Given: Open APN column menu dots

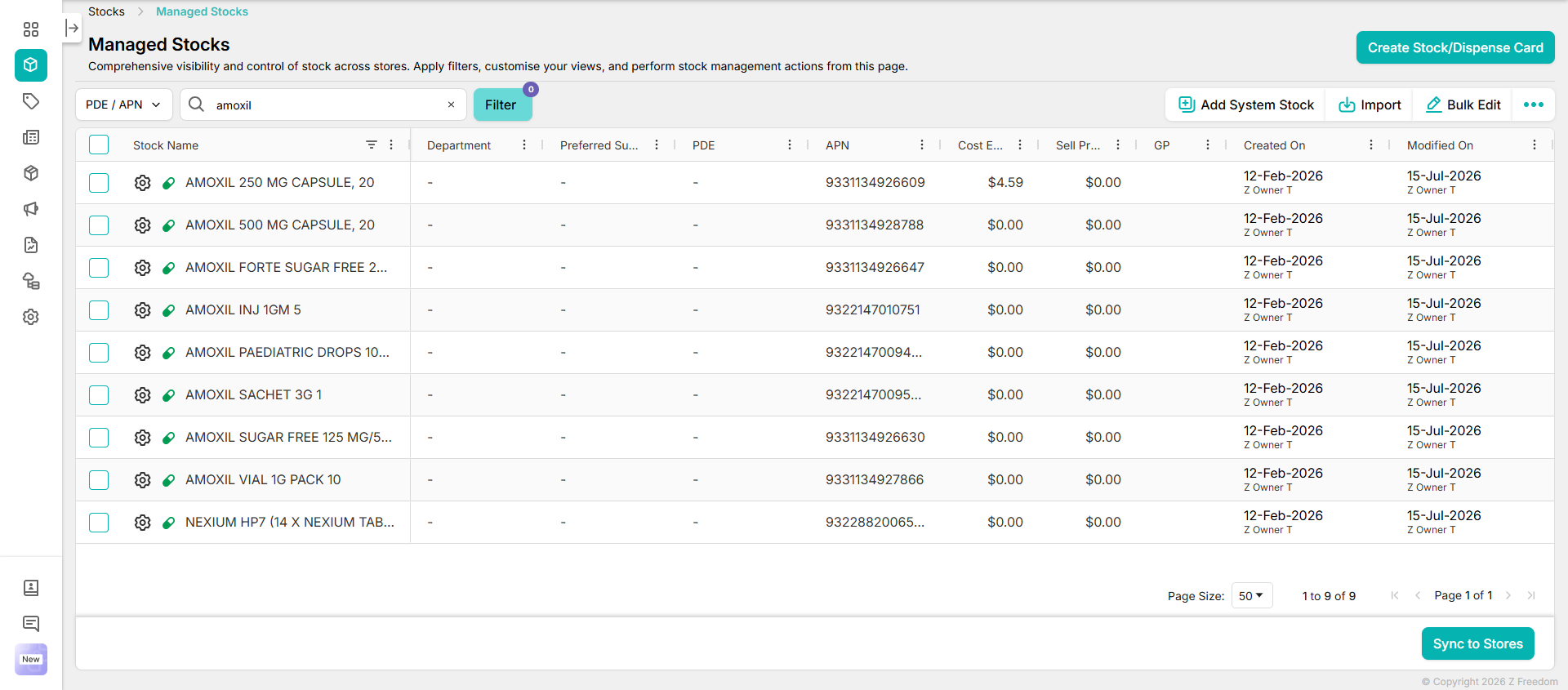Looking at the screenshot, I should click(x=922, y=145).
